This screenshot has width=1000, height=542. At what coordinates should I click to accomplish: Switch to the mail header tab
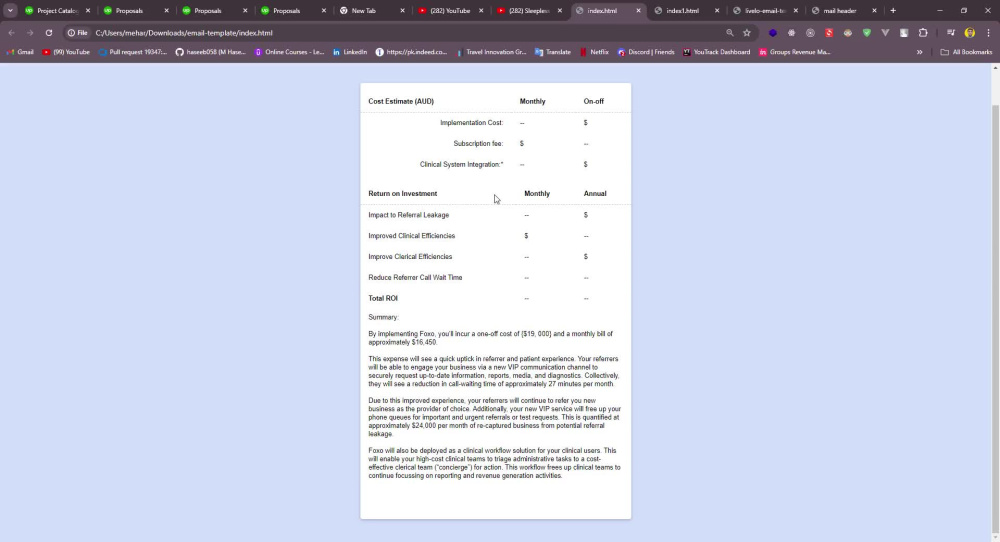pyautogui.click(x=843, y=11)
